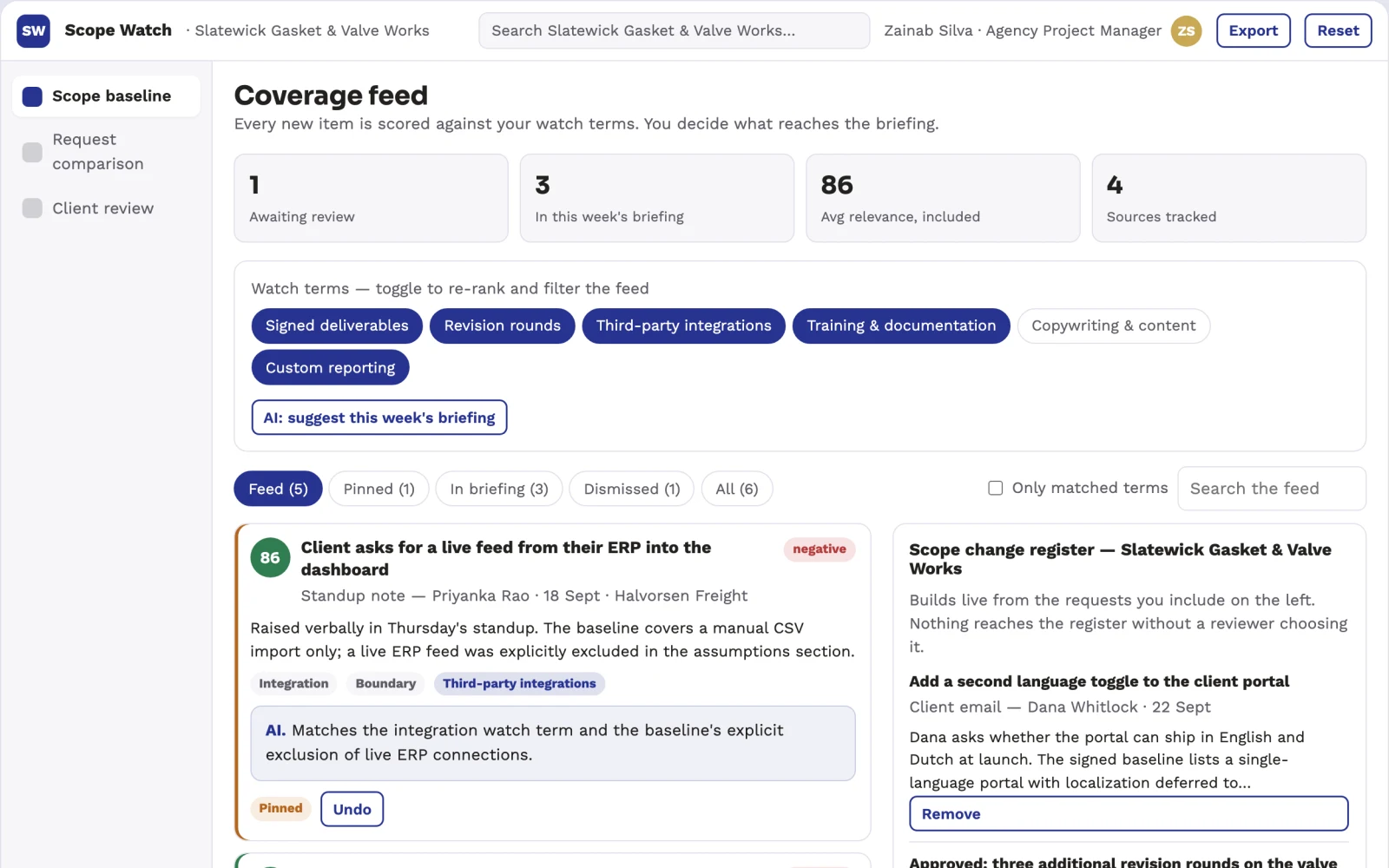1389x868 pixels.
Task: Switch to the Dismissed (1) tab
Action: tap(631, 489)
